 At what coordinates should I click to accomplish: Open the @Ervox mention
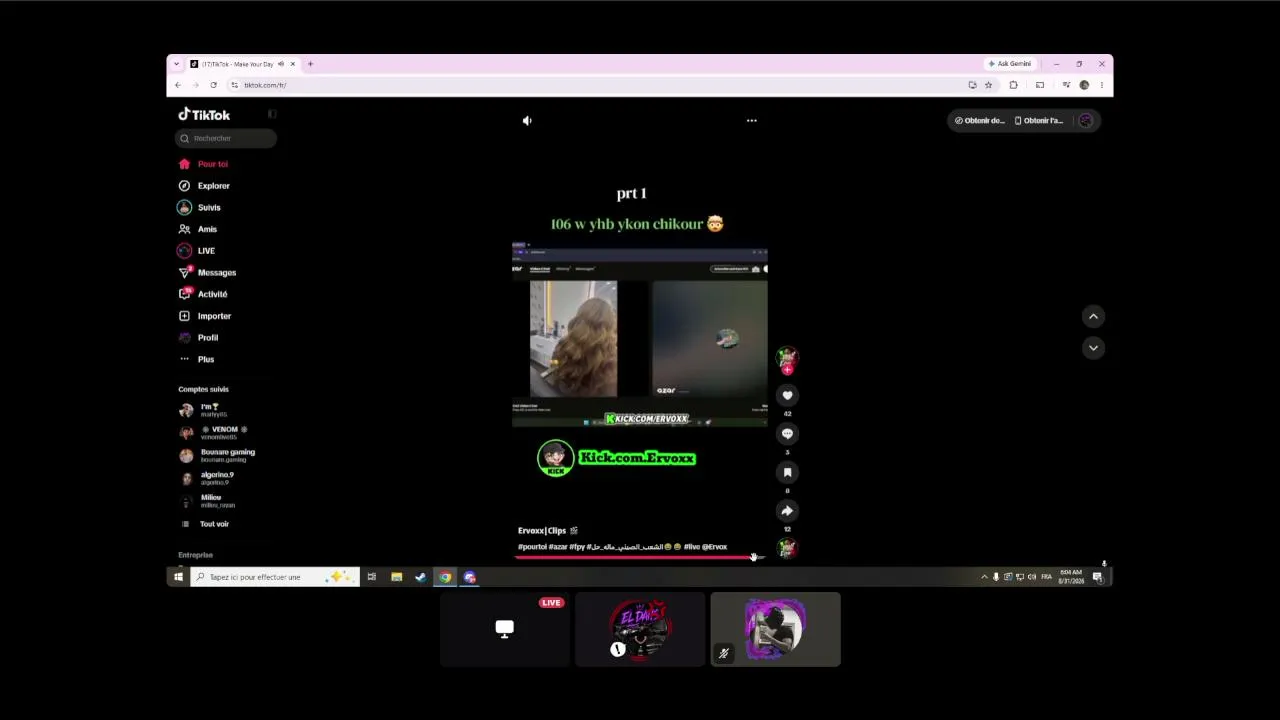tap(715, 547)
